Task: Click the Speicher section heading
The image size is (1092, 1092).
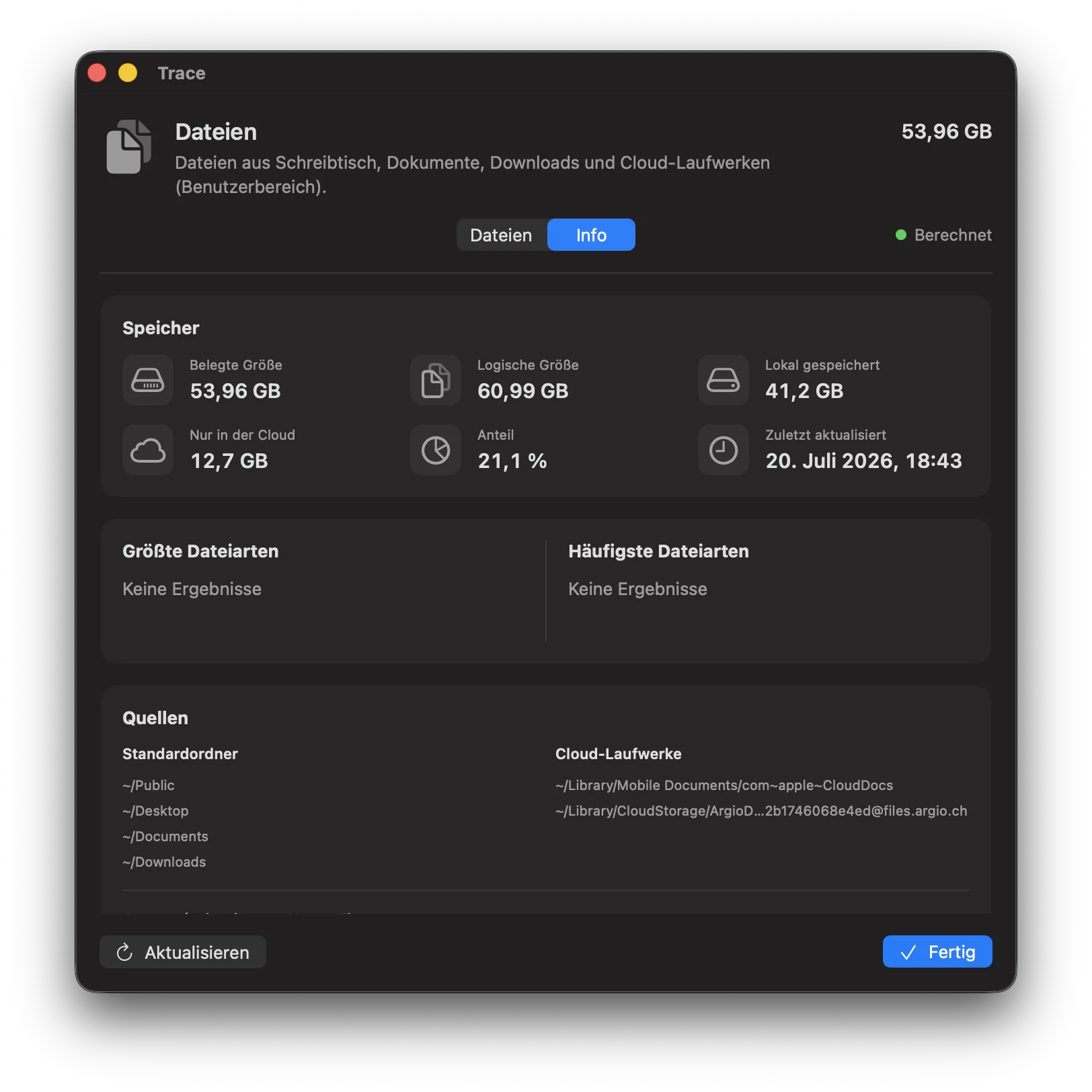Action: pos(161,328)
